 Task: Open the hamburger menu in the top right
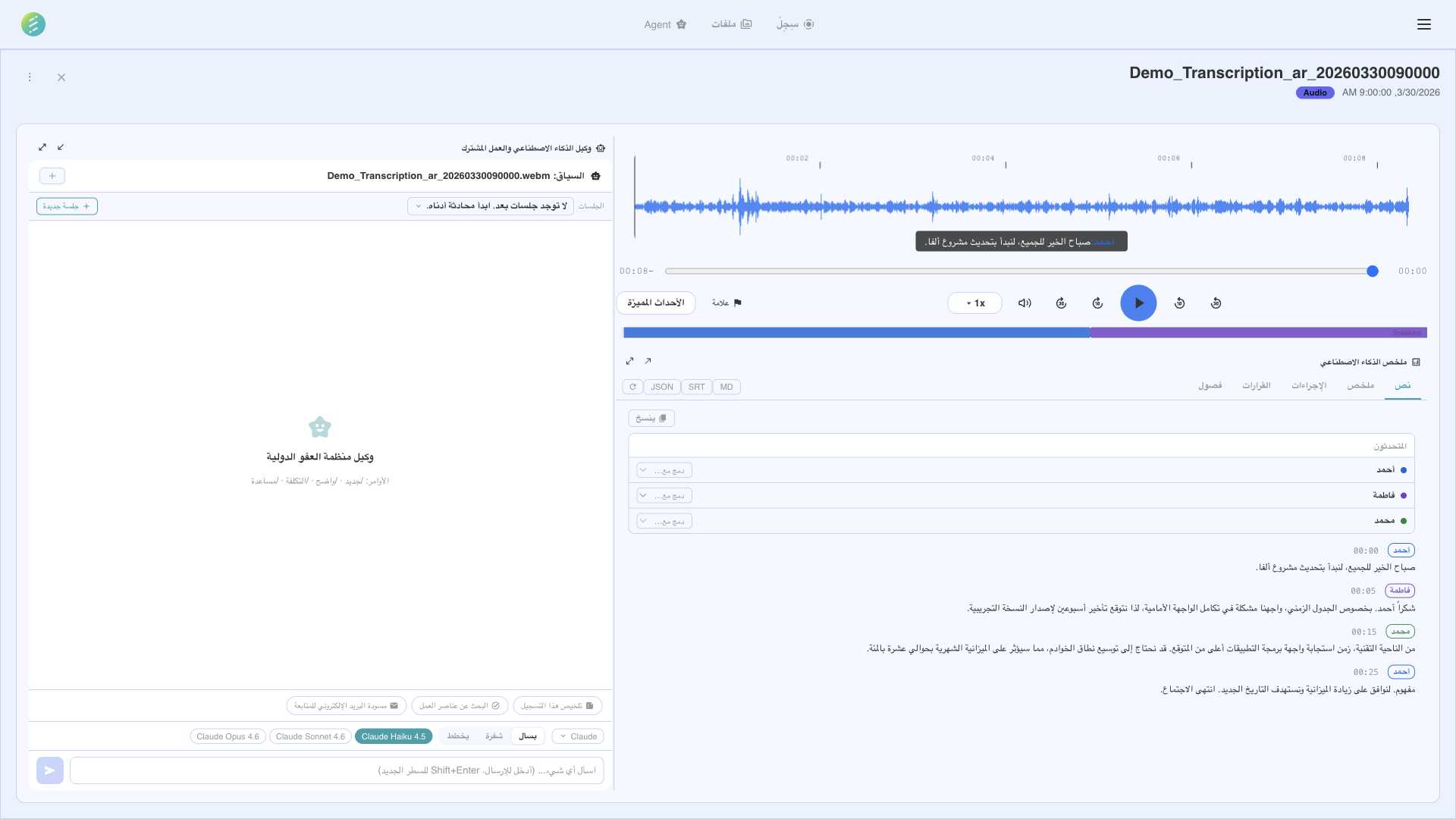1424,24
